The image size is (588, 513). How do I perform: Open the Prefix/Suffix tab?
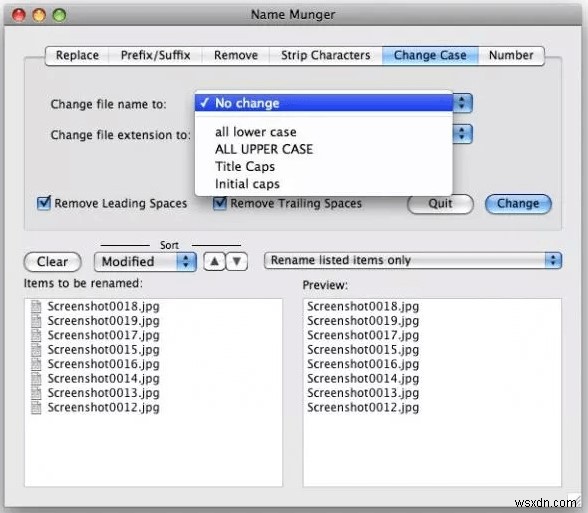[155, 56]
